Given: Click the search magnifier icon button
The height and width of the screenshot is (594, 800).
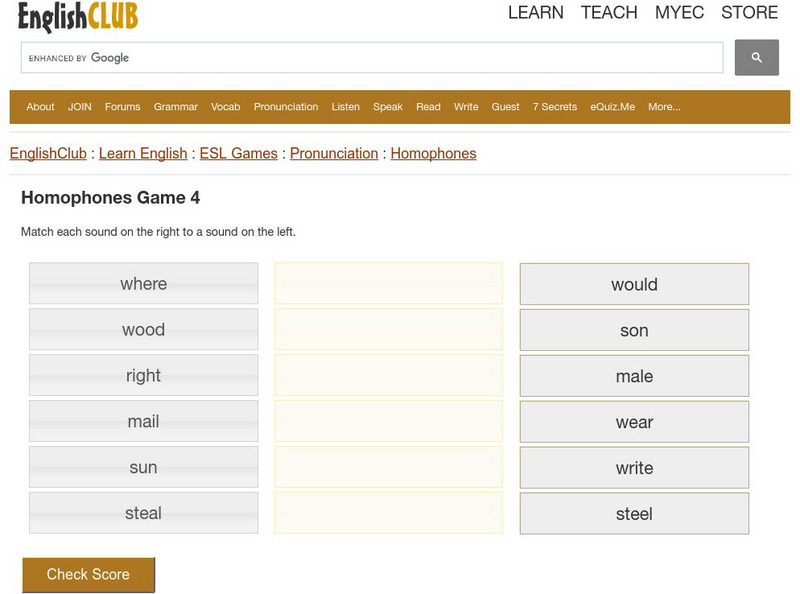Looking at the screenshot, I should 757,58.
